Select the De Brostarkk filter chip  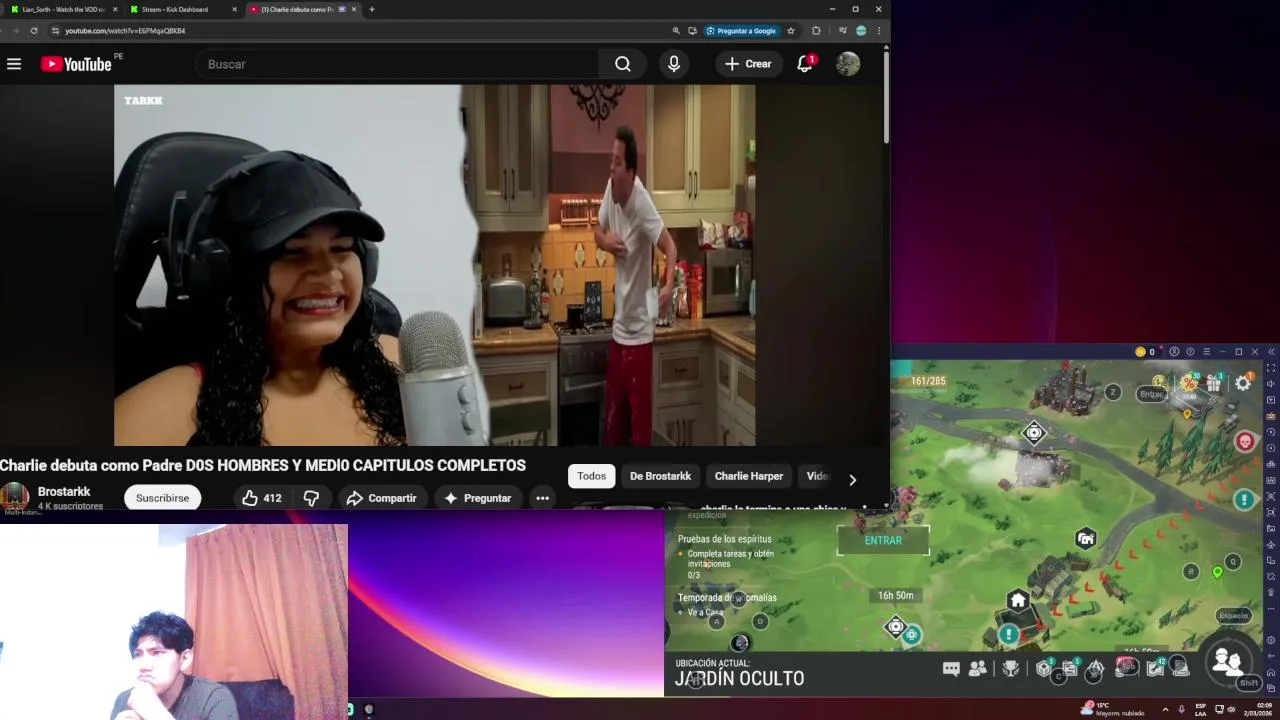[x=660, y=476]
